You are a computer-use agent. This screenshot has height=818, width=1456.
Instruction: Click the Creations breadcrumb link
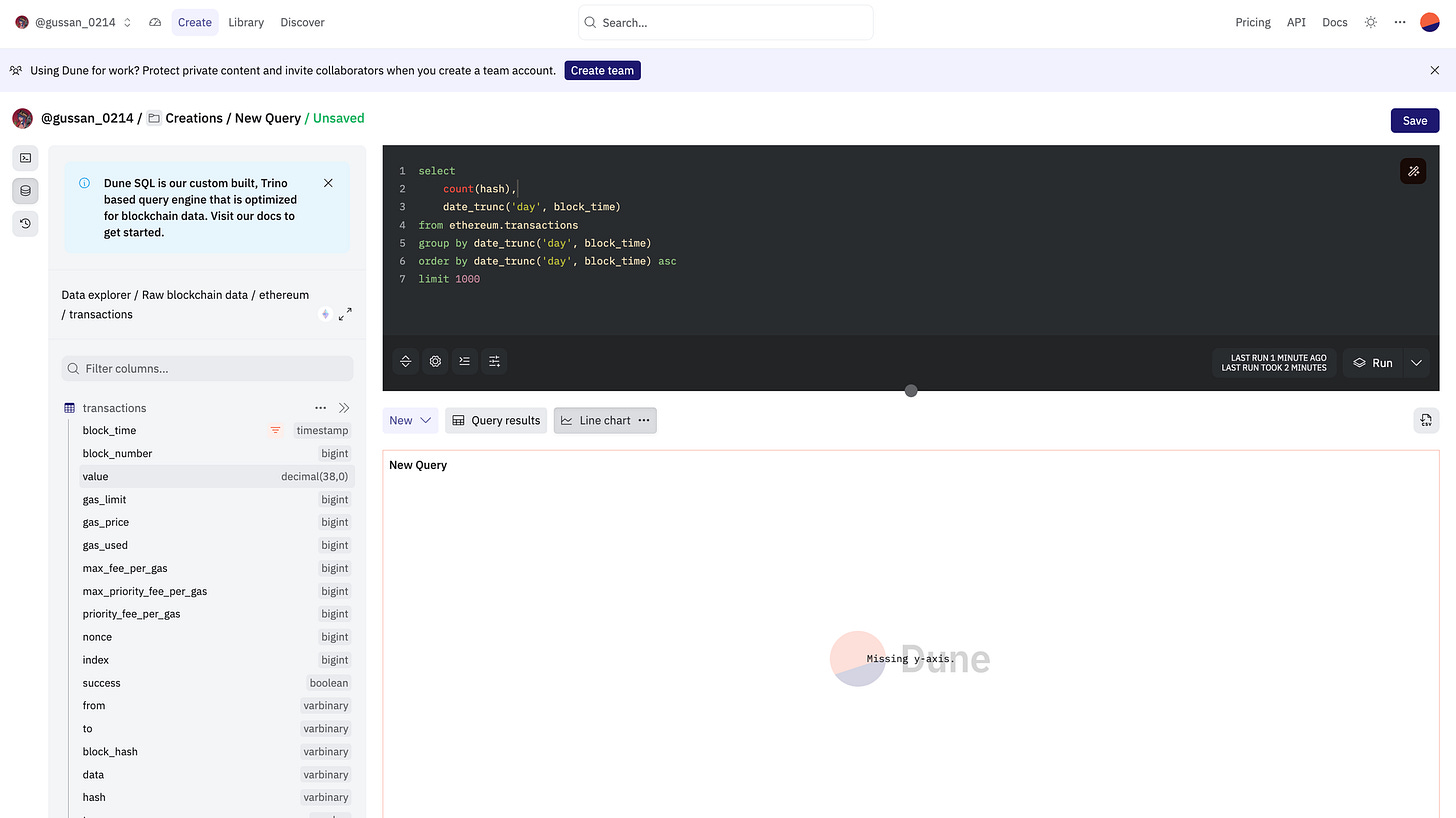click(194, 118)
